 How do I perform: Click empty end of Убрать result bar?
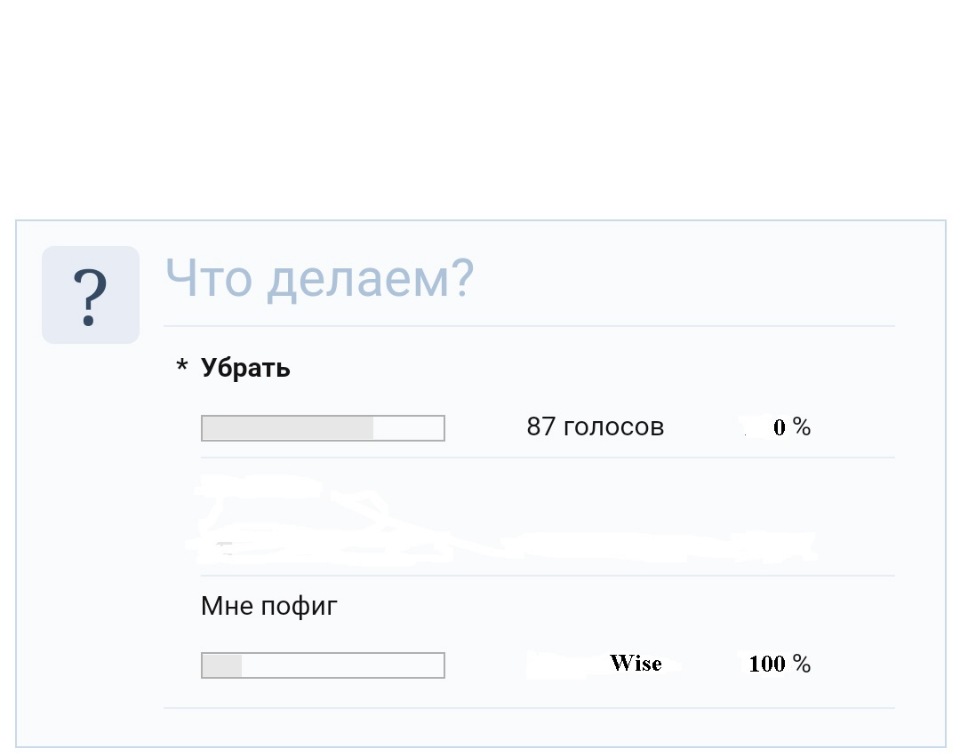click(409, 429)
